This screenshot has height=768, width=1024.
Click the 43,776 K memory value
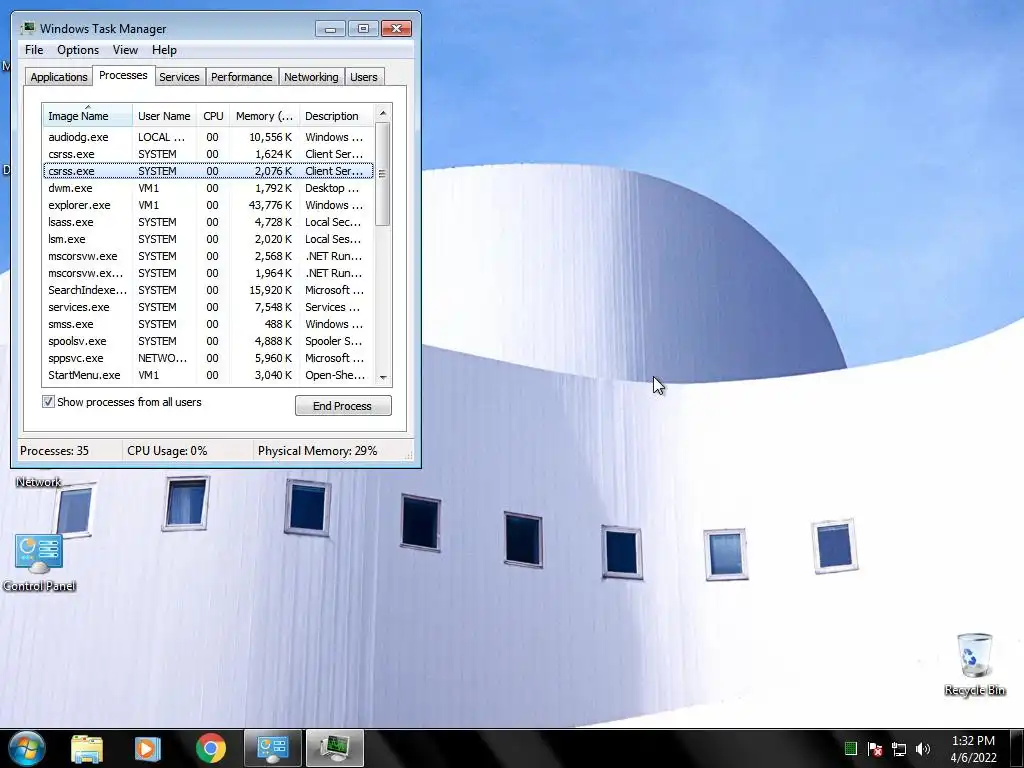point(270,205)
